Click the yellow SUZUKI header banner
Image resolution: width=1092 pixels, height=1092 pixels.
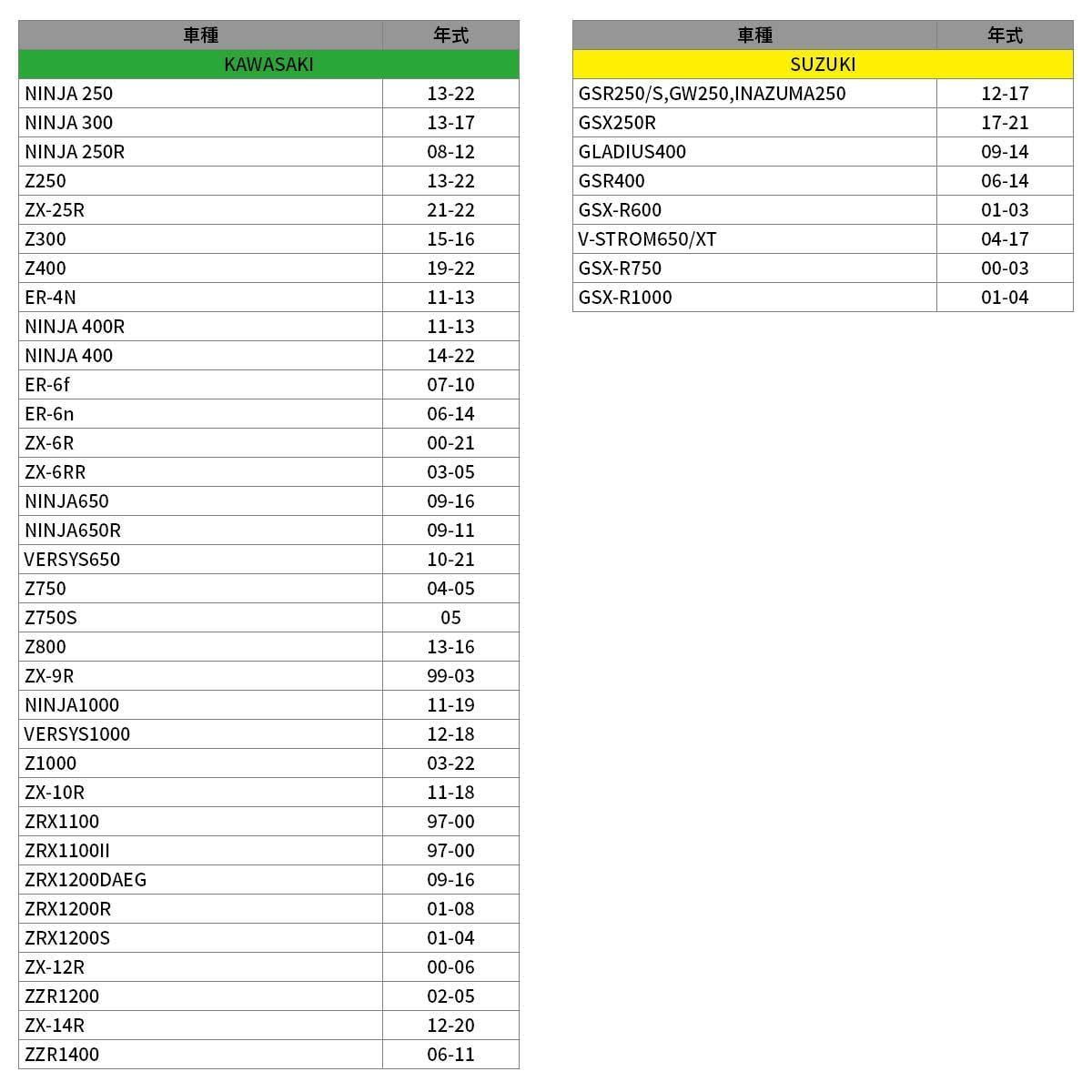pos(823,65)
